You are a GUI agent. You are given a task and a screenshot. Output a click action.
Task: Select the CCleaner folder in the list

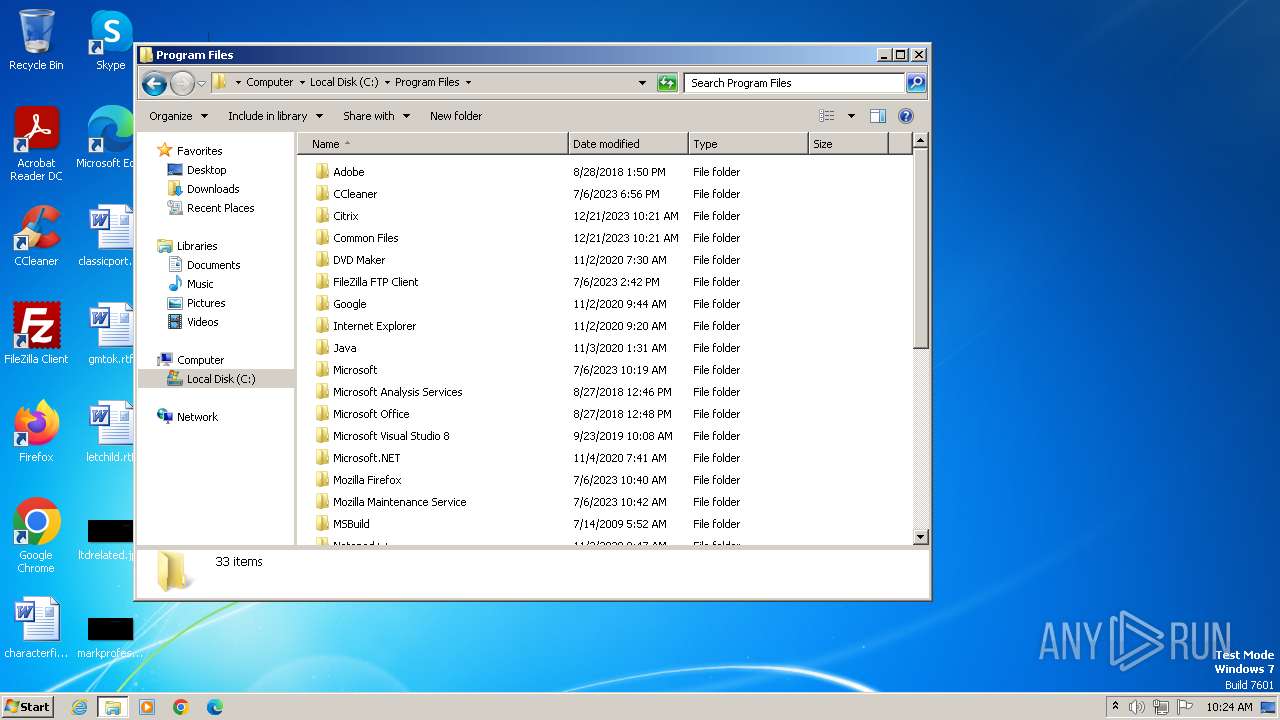point(355,194)
